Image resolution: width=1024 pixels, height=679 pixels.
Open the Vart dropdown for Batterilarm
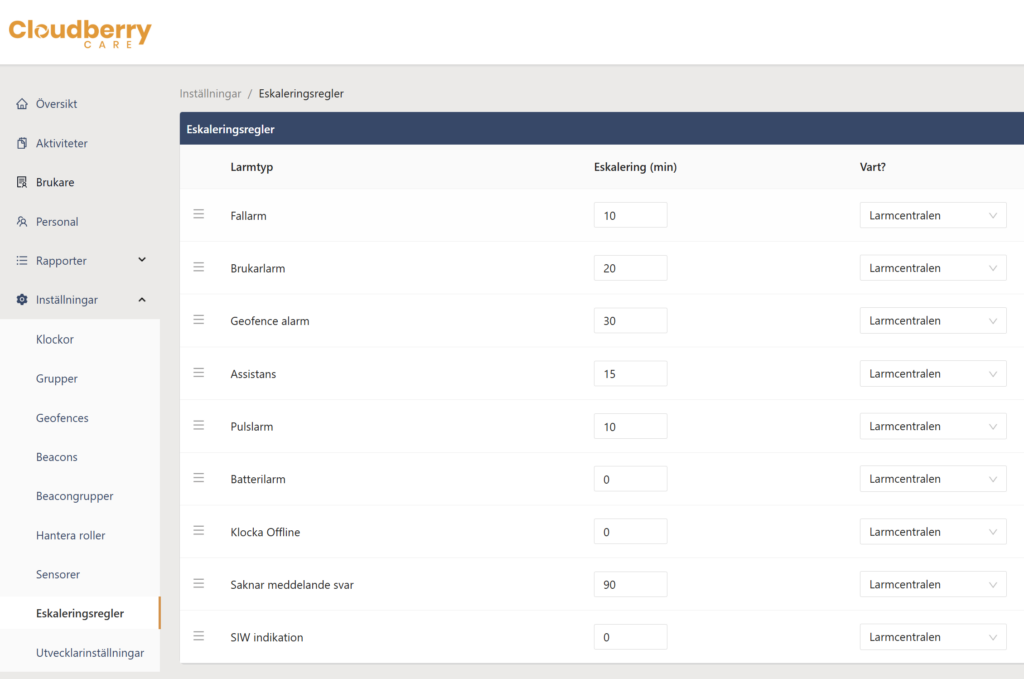(933, 479)
